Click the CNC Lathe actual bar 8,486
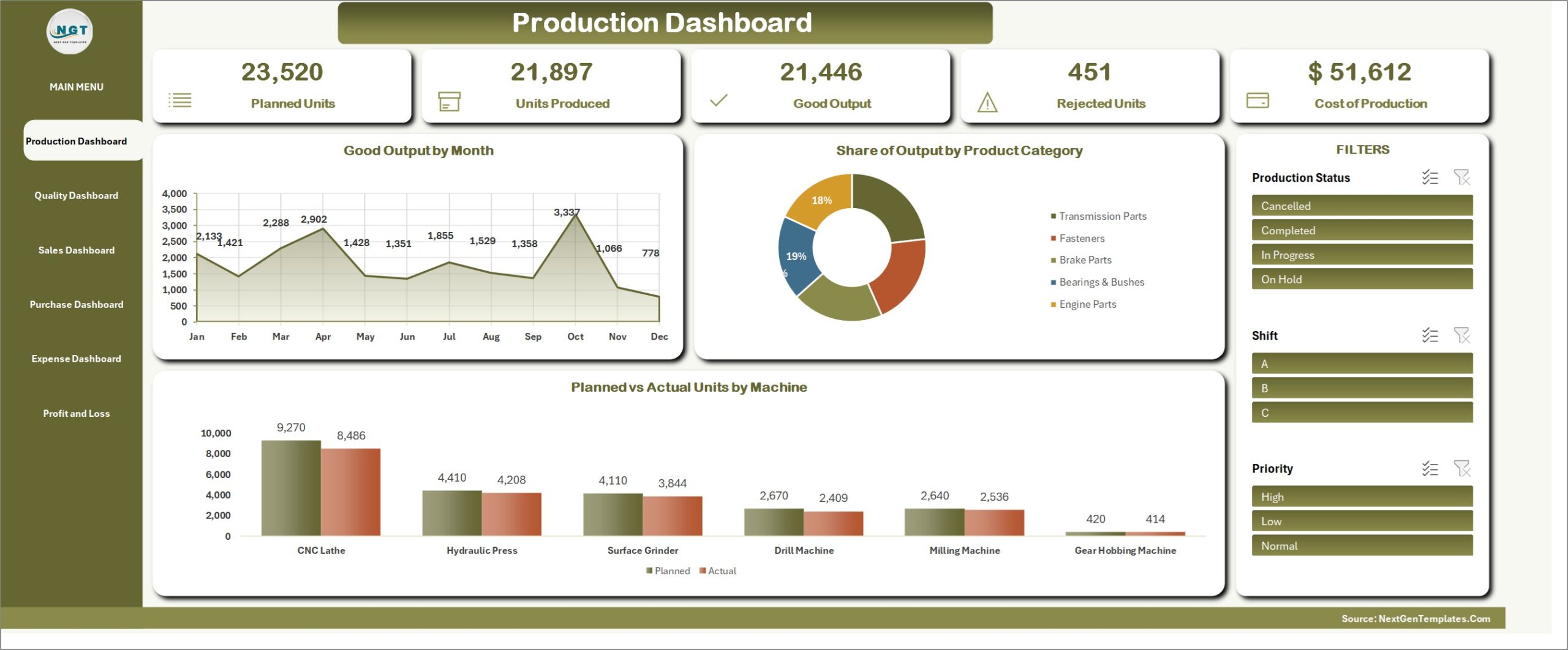This screenshot has width=1568, height=650. (x=350, y=492)
